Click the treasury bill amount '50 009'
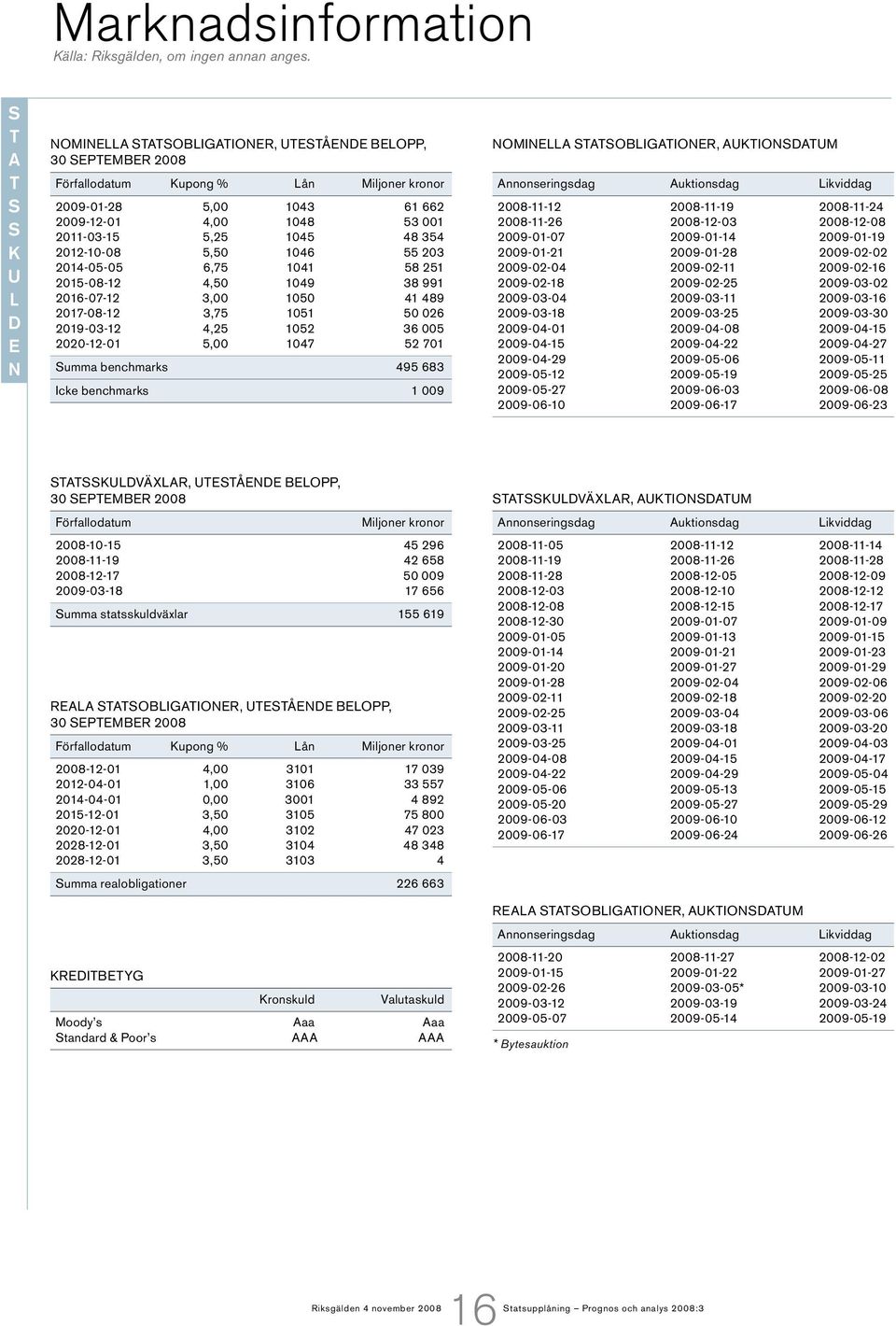The width and height of the screenshot is (896, 1326). tap(424, 576)
